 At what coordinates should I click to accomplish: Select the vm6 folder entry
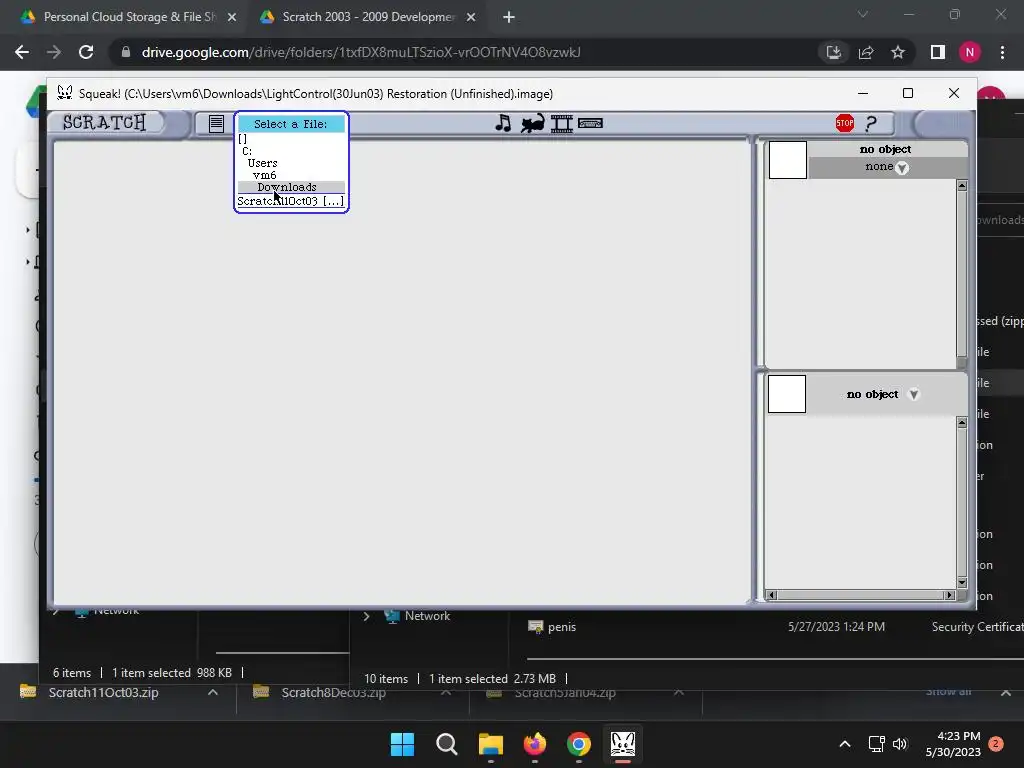click(x=264, y=175)
